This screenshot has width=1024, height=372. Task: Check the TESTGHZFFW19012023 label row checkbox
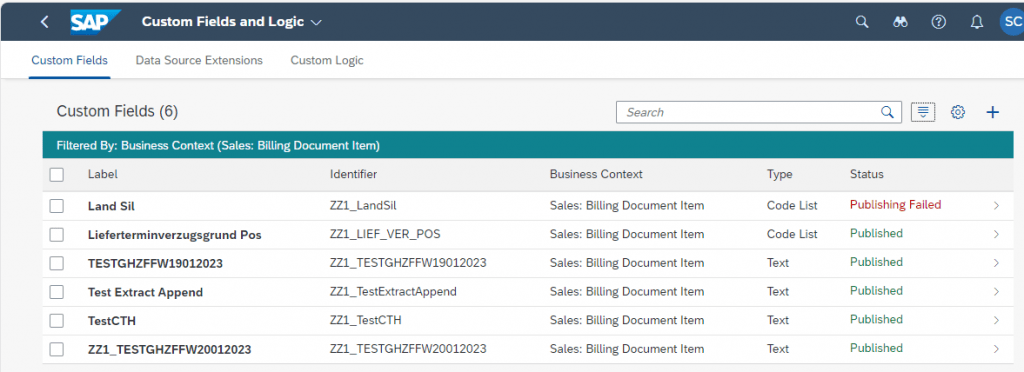coord(57,263)
